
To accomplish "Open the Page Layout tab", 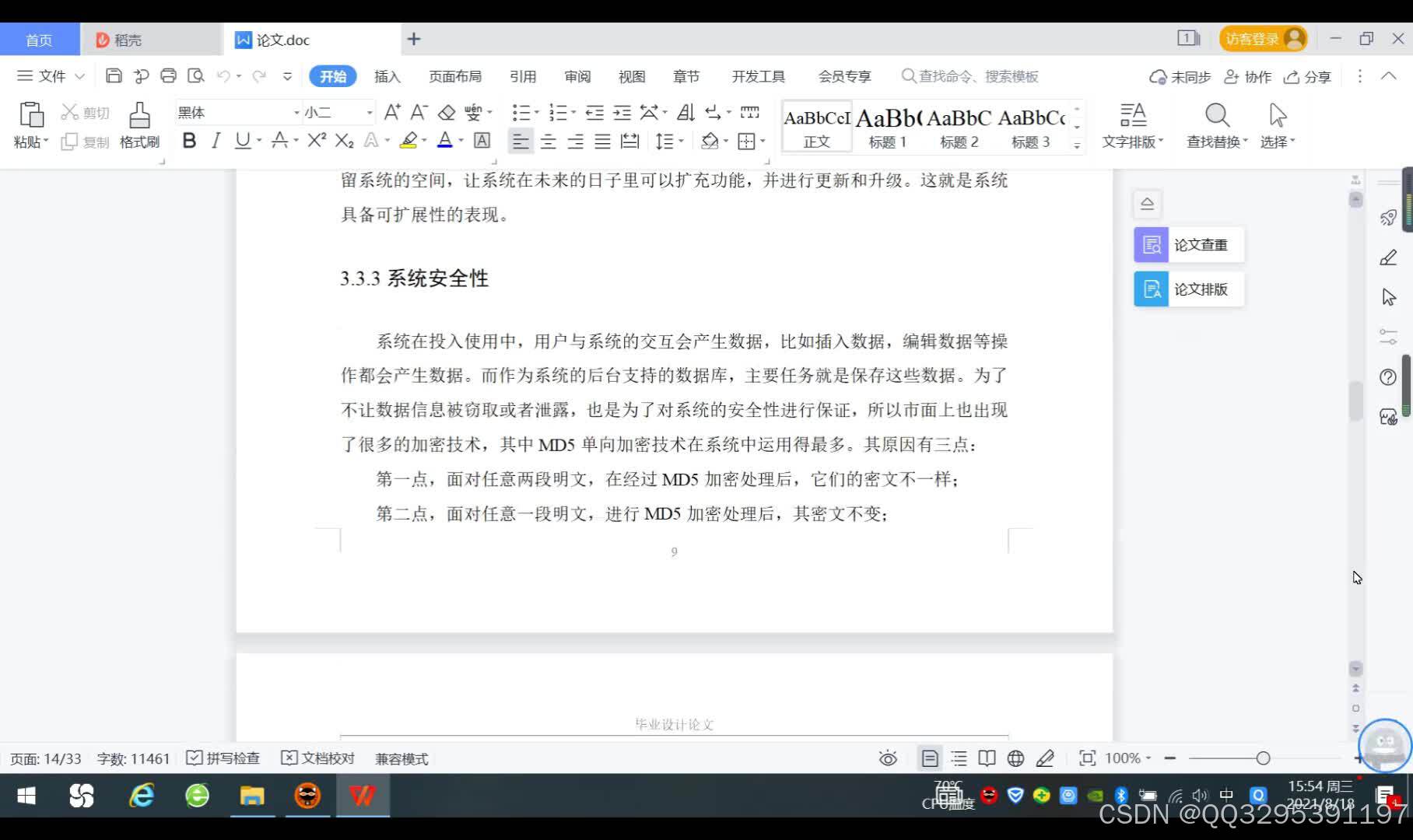I will 455,76.
